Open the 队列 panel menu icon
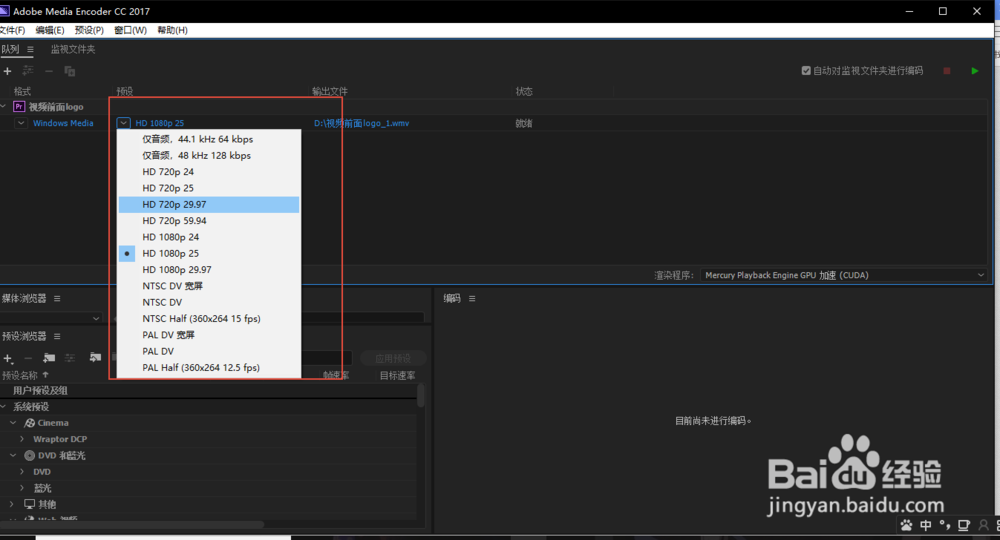 point(30,49)
